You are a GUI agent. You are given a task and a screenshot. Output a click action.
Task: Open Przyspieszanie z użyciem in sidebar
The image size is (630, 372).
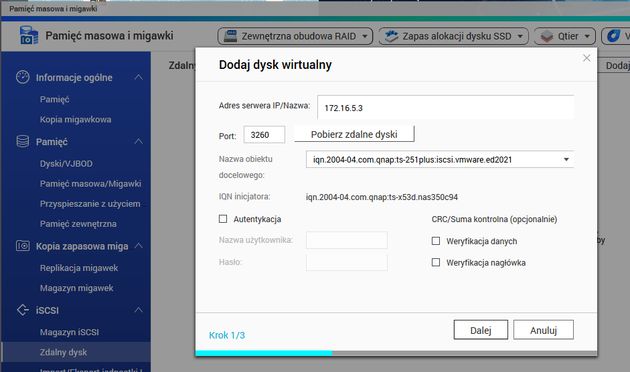pos(90,204)
